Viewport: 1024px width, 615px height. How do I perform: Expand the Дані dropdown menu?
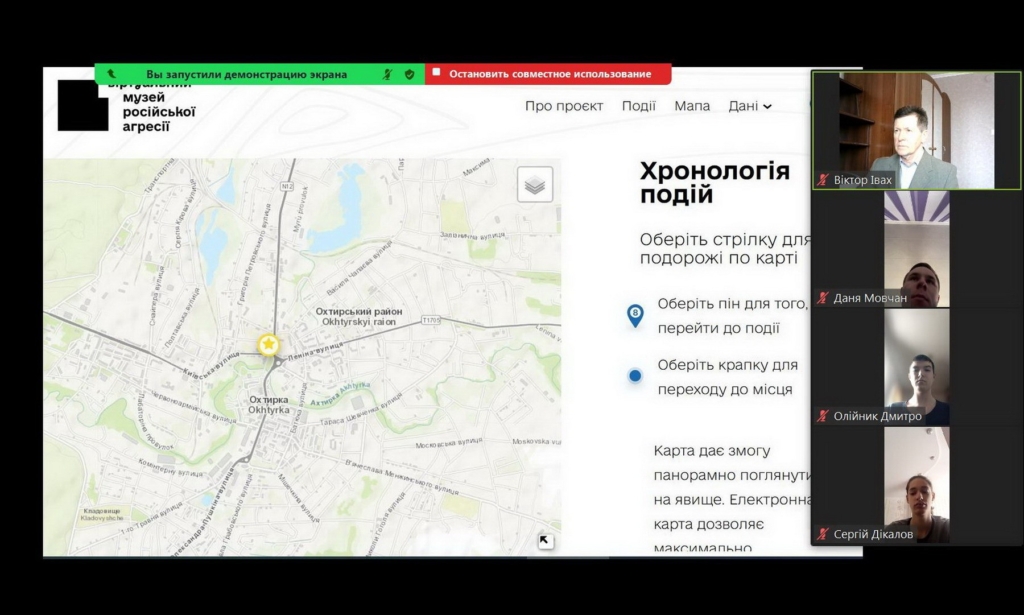[750, 106]
